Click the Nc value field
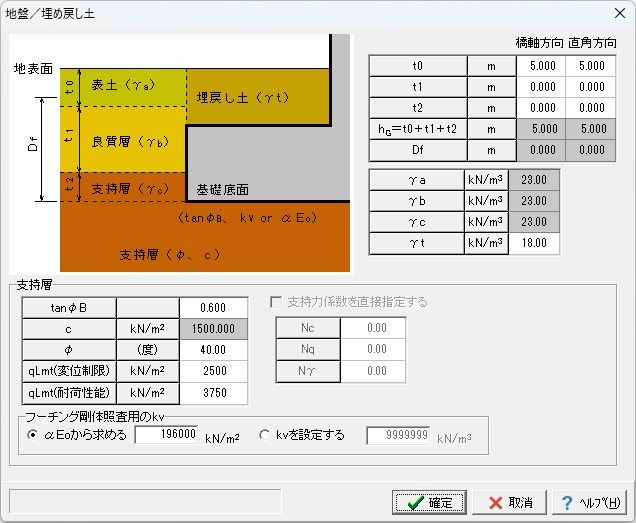 pos(373,328)
